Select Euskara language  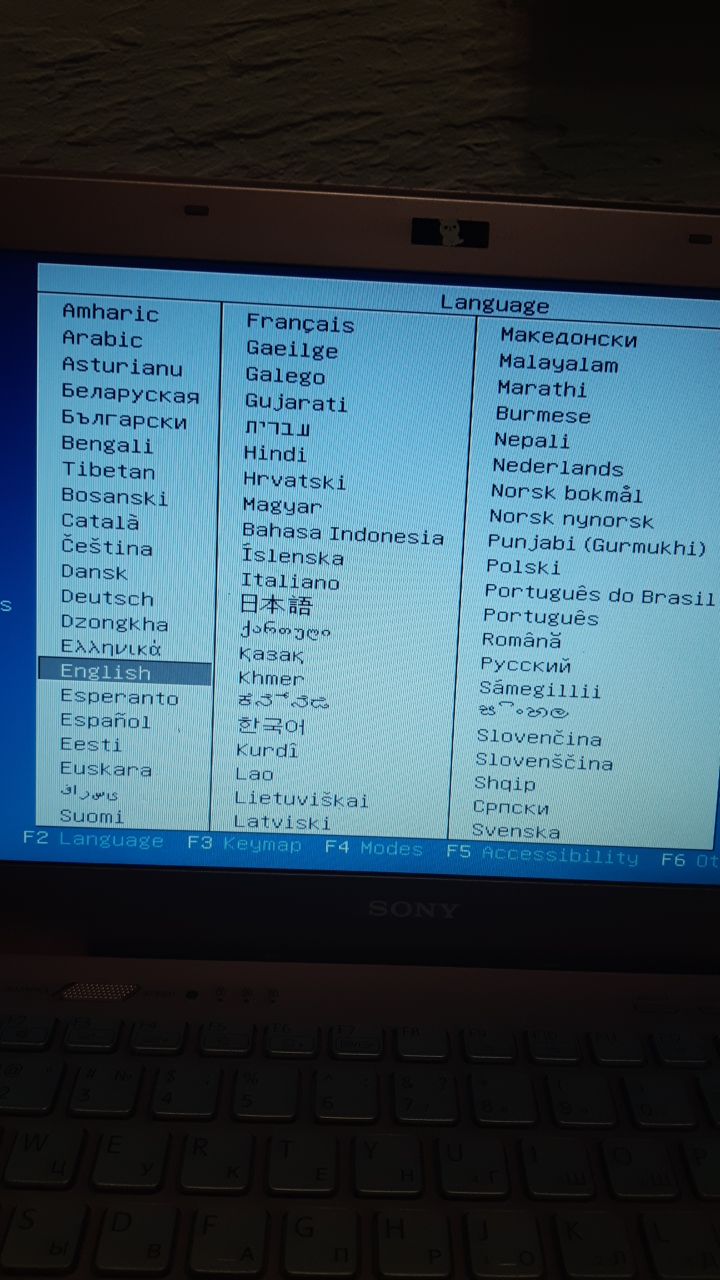[105, 769]
